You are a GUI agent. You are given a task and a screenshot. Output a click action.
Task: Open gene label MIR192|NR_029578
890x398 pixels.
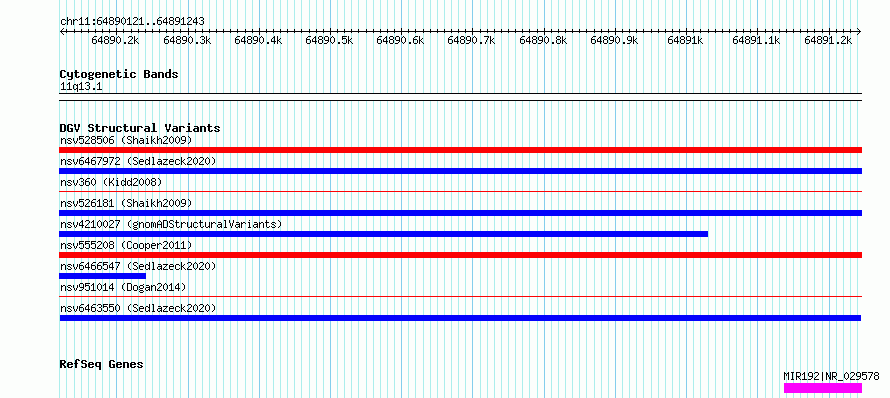click(831, 376)
